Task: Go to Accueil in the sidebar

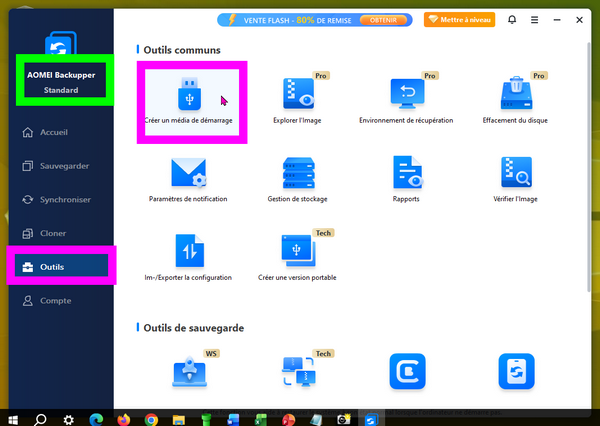Action: [x=54, y=133]
